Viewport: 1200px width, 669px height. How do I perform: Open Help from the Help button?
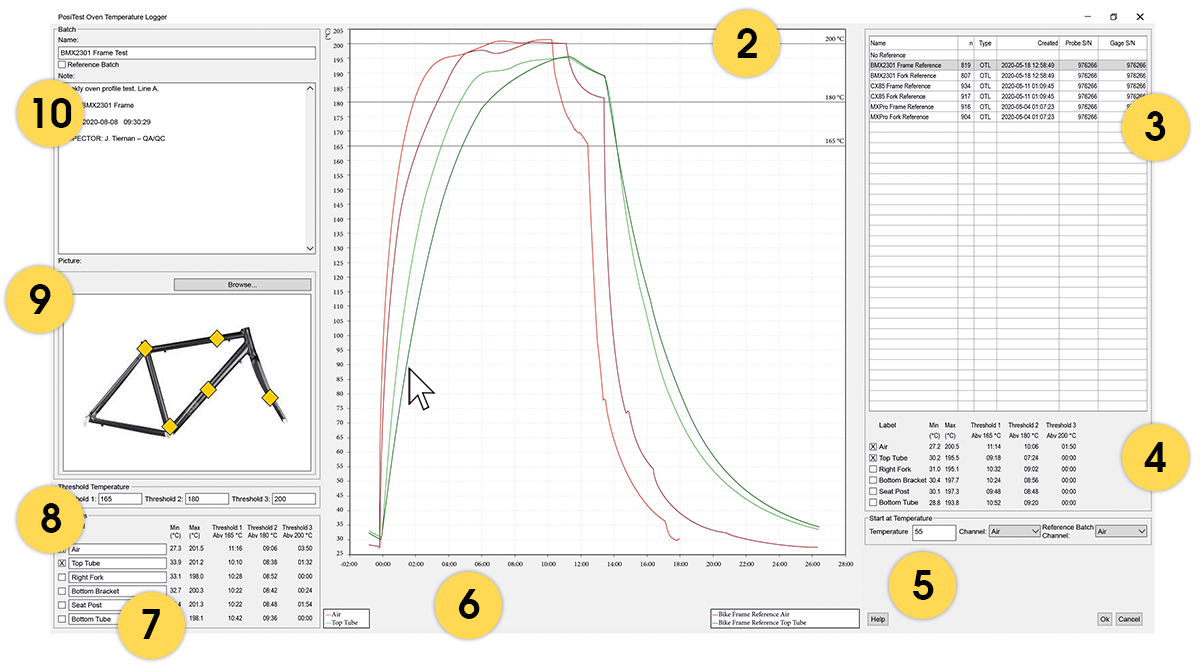point(877,619)
